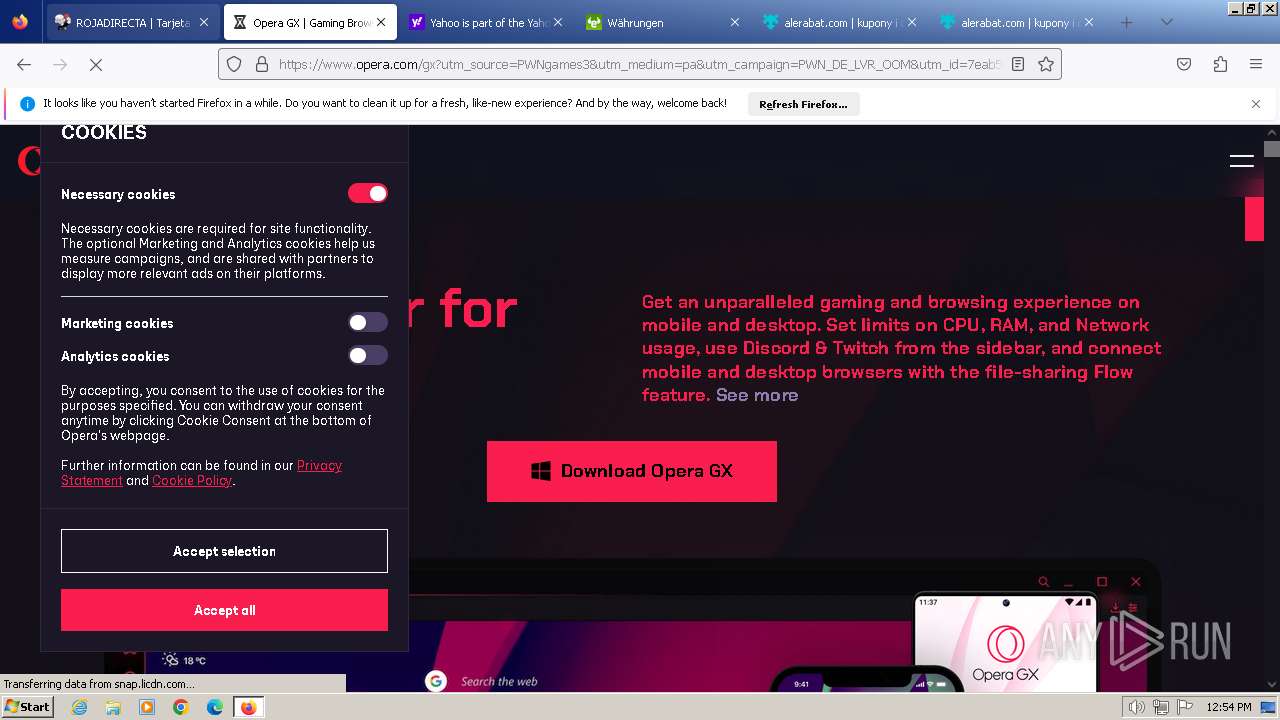1280x720 pixels.
Task: Launch Microsoft Edge from taskbar
Action: tap(215, 707)
